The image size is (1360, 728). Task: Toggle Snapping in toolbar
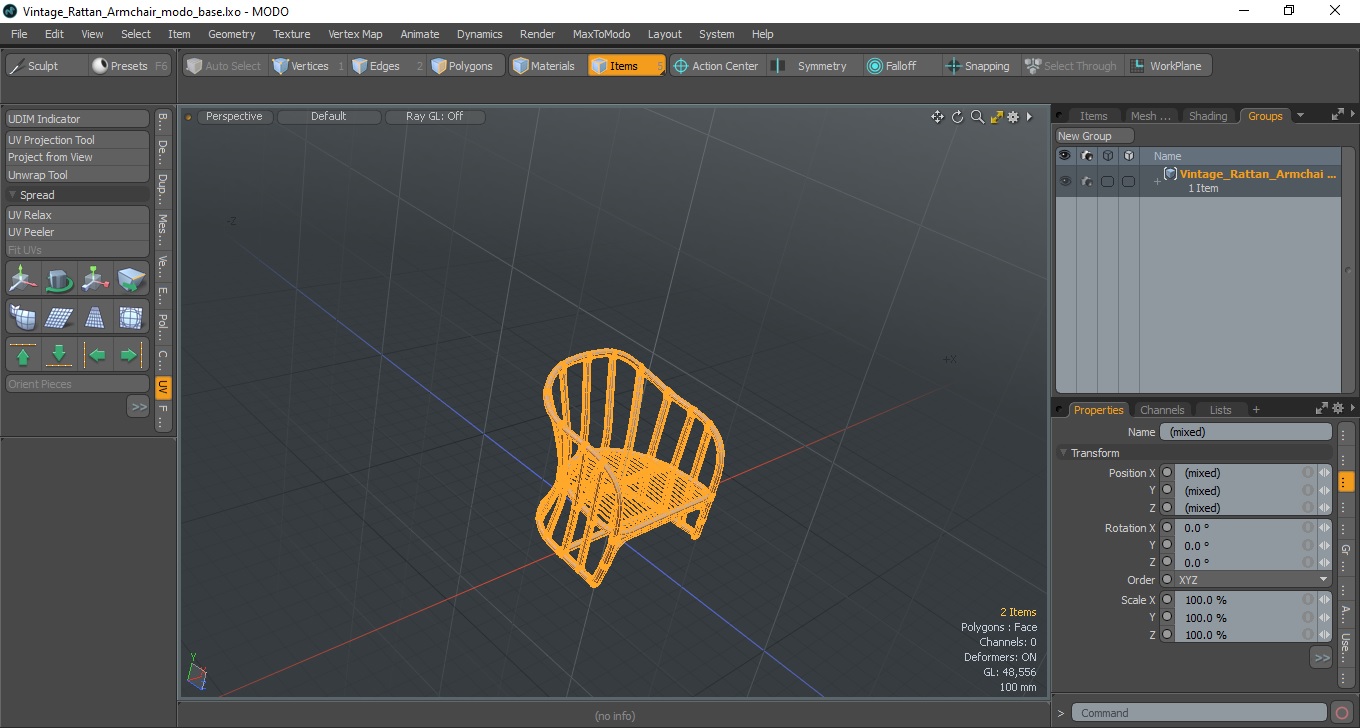pyautogui.click(x=977, y=66)
